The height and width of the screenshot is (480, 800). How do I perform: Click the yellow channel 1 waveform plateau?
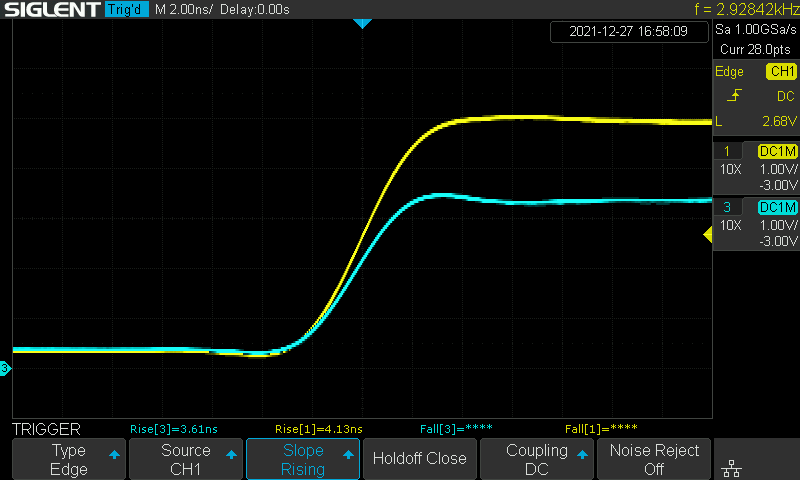pyautogui.click(x=582, y=119)
